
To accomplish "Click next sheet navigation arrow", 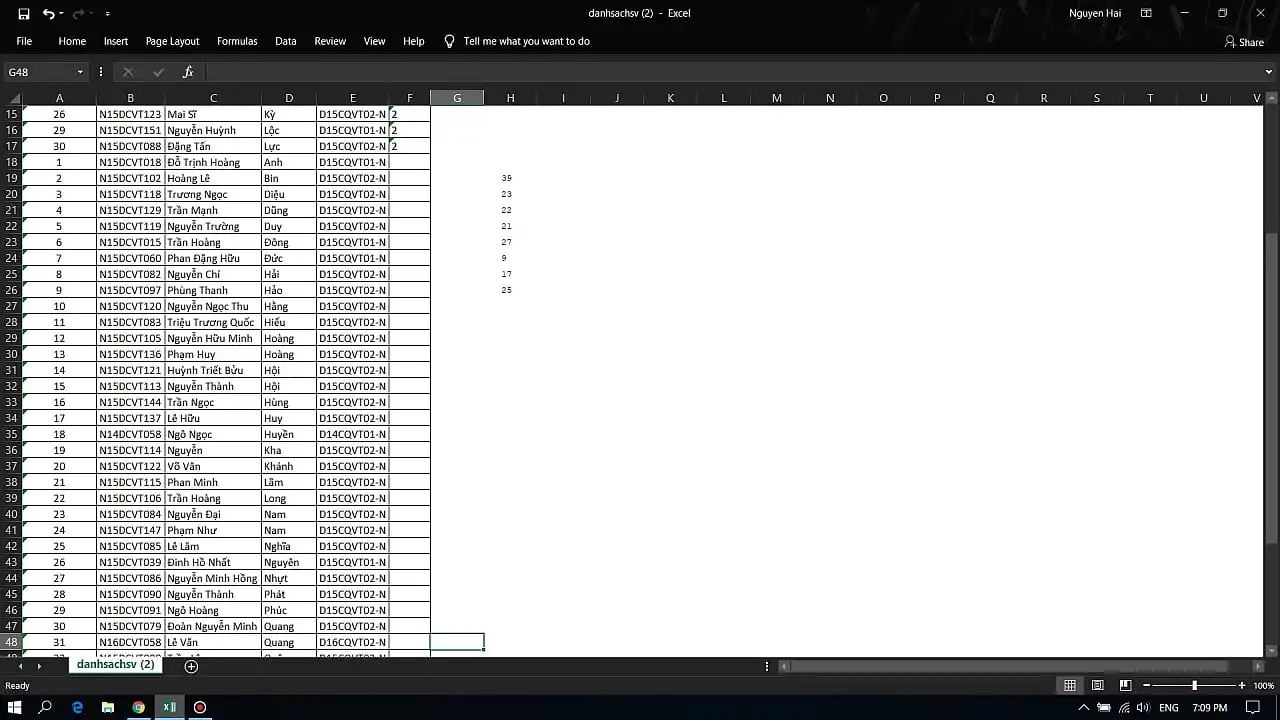I will 40,666.
